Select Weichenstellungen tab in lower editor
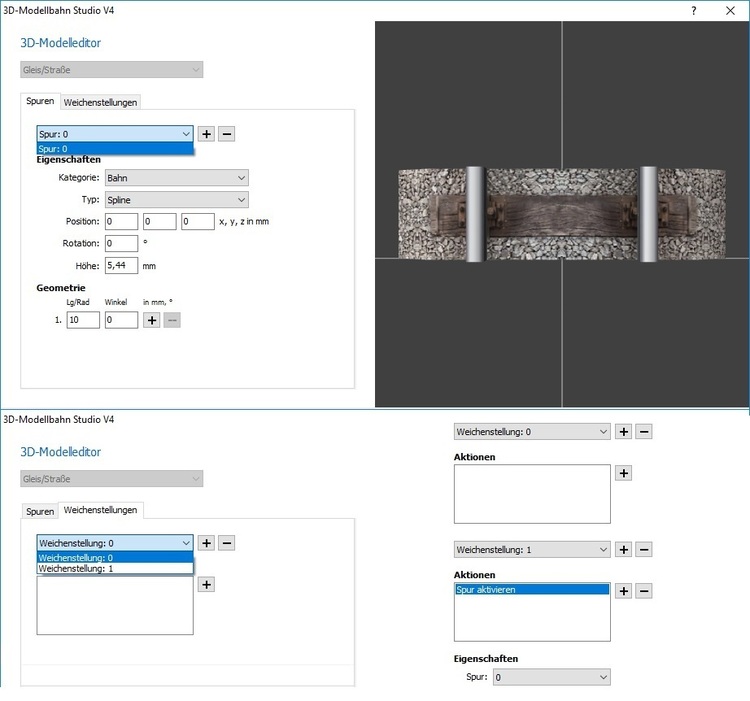The image size is (750, 701). tap(100, 510)
